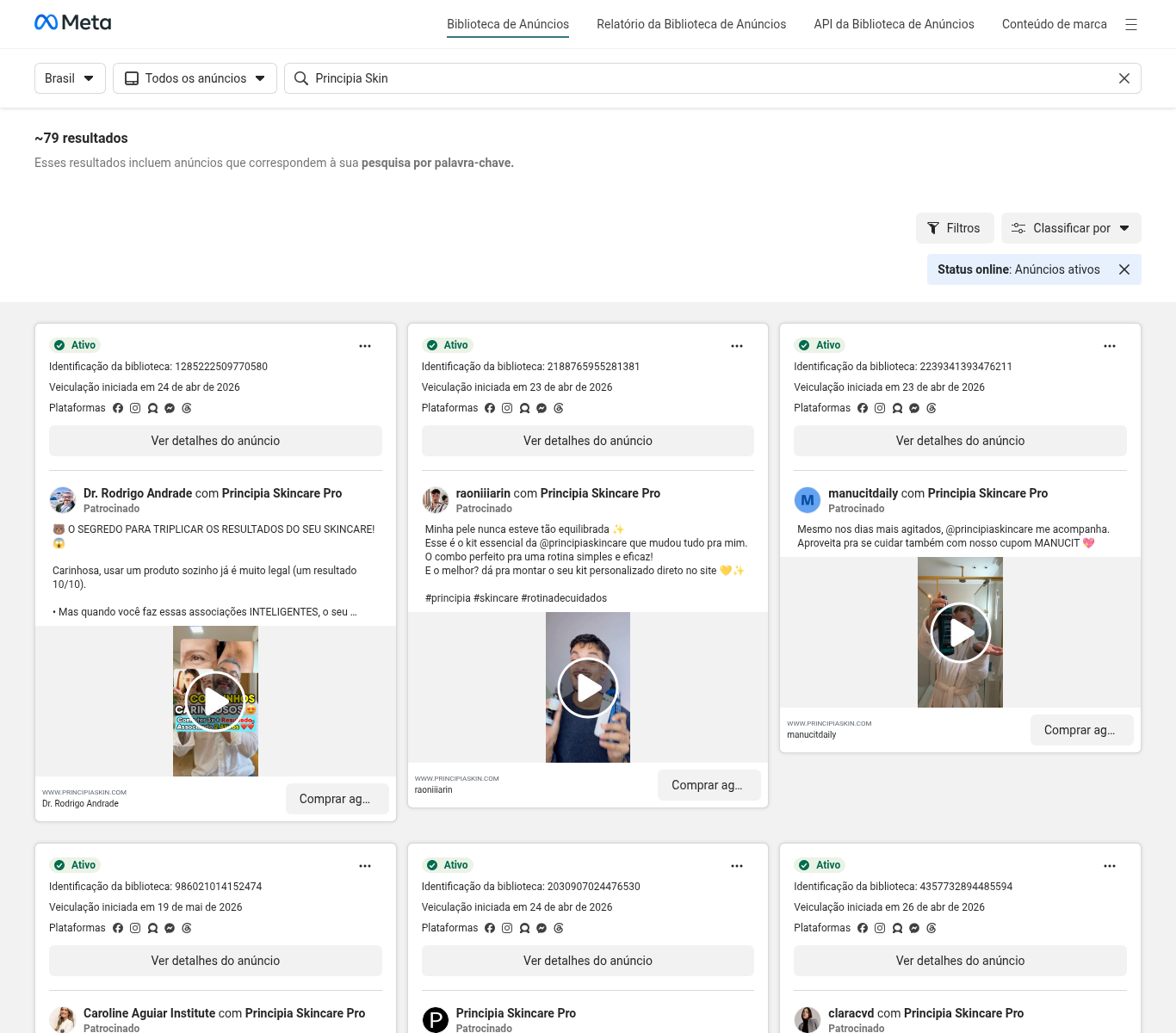The height and width of the screenshot is (1033, 1176).
Task: Play the Dr. Rodrigo Andrade ad video
Action: click(x=215, y=702)
